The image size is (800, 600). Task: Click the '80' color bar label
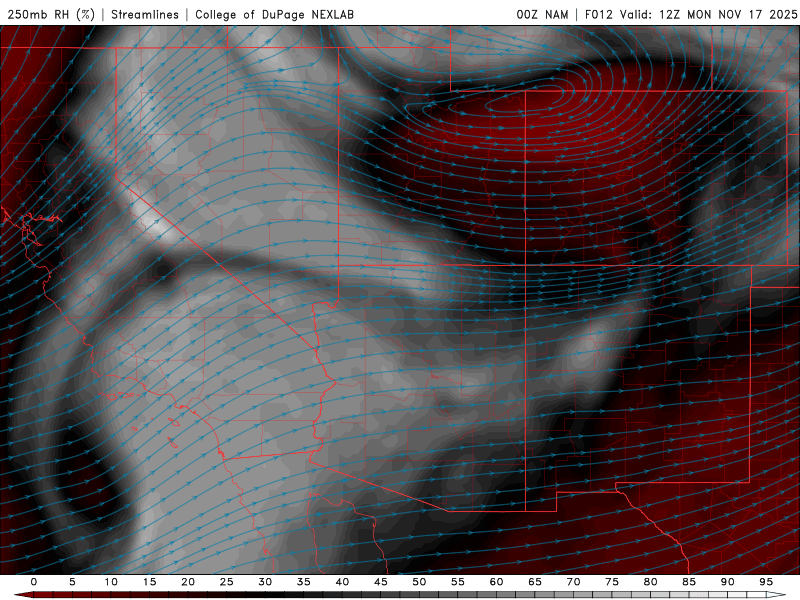click(651, 582)
